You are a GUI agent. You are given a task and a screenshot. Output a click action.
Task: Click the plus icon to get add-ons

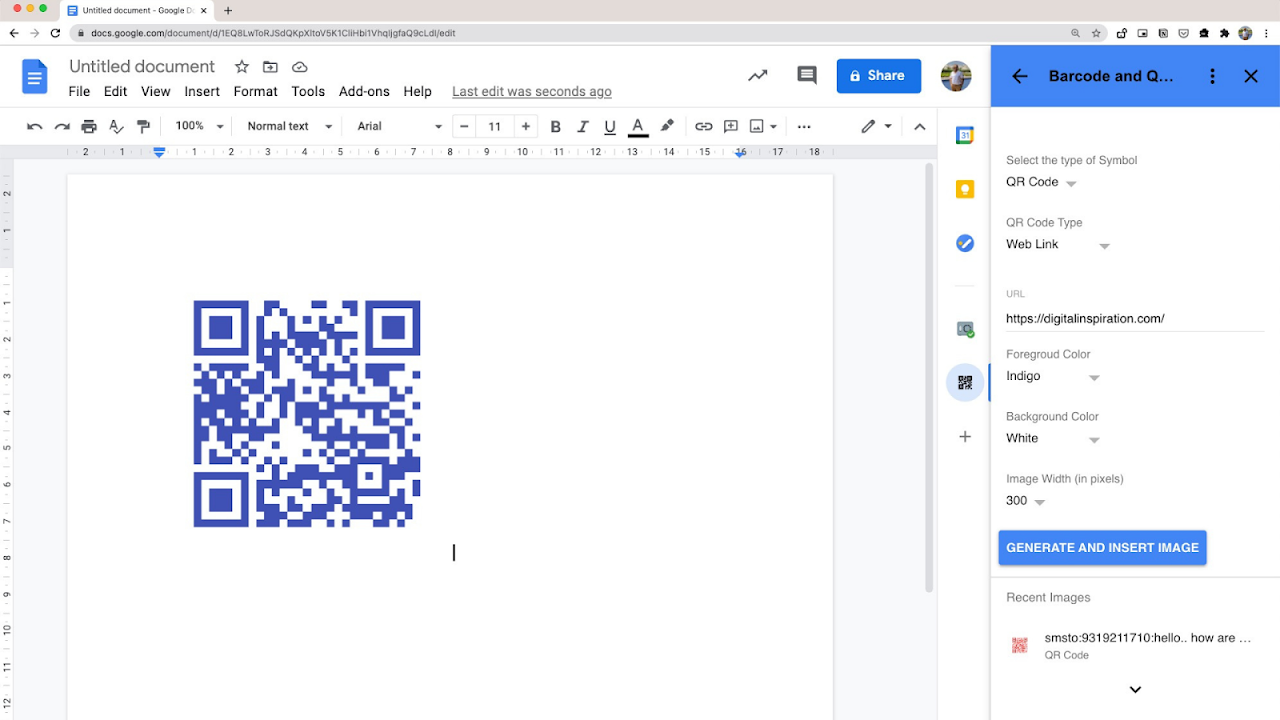(965, 436)
